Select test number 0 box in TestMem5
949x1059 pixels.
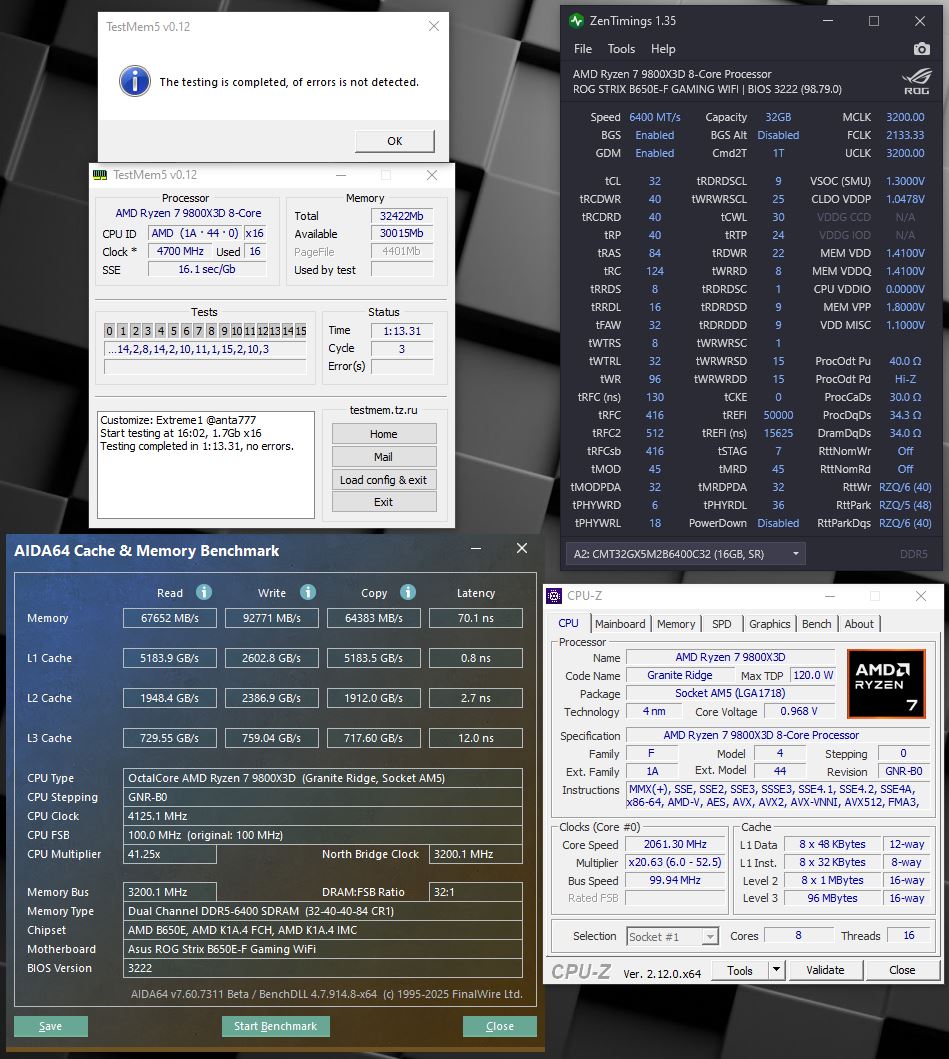click(x=109, y=331)
